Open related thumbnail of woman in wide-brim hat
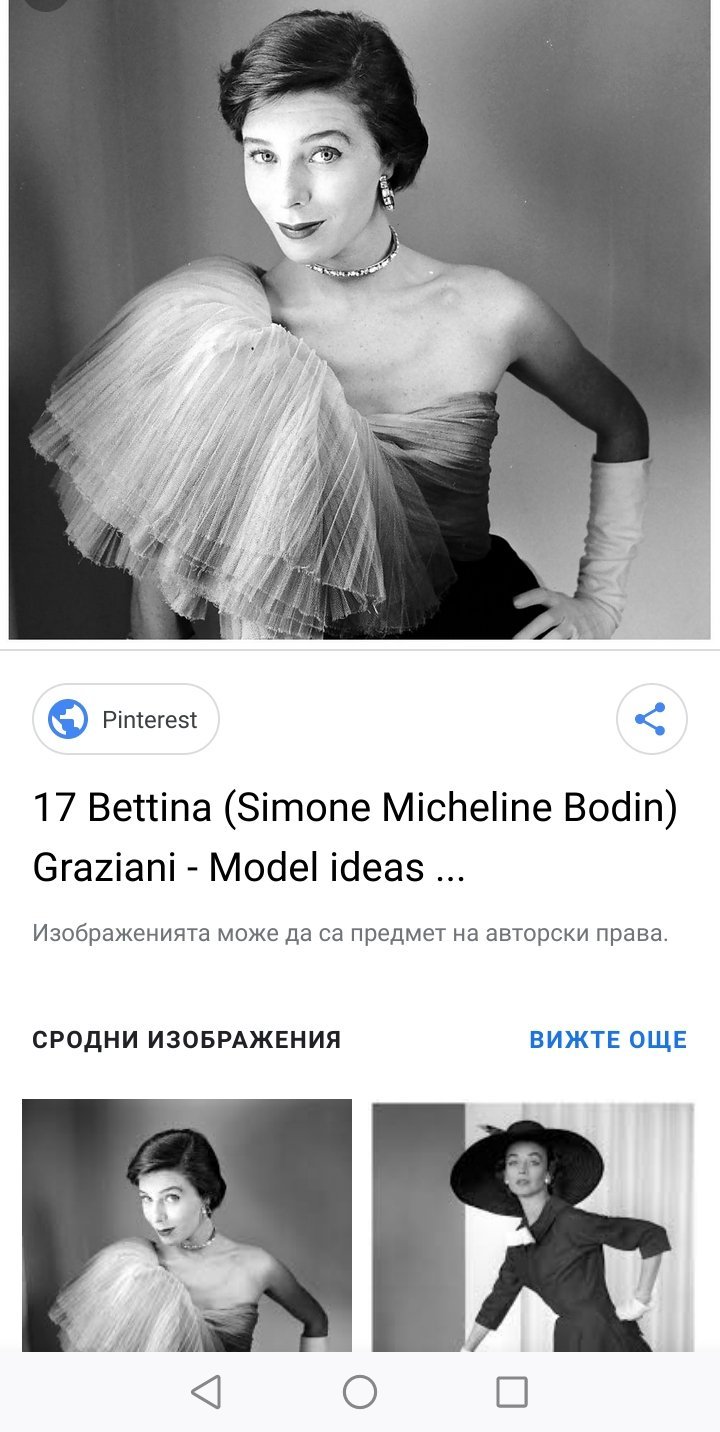Screen dimensions: 720x1432 532,1226
